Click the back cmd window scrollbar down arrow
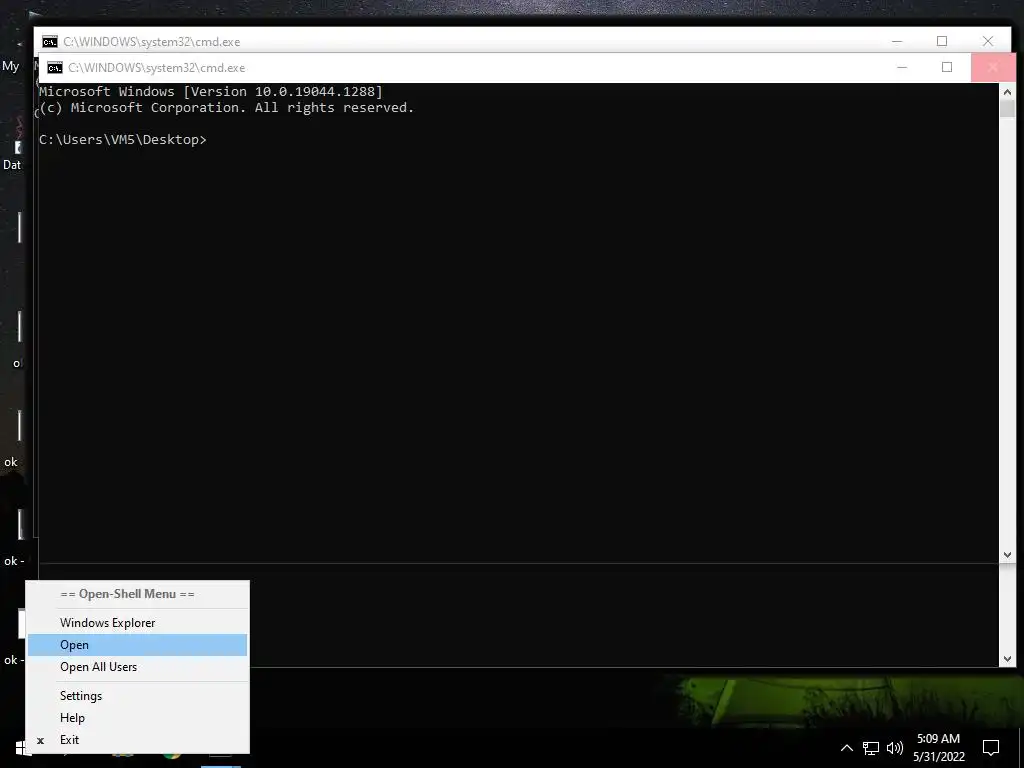1024x768 pixels. coord(1007,660)
